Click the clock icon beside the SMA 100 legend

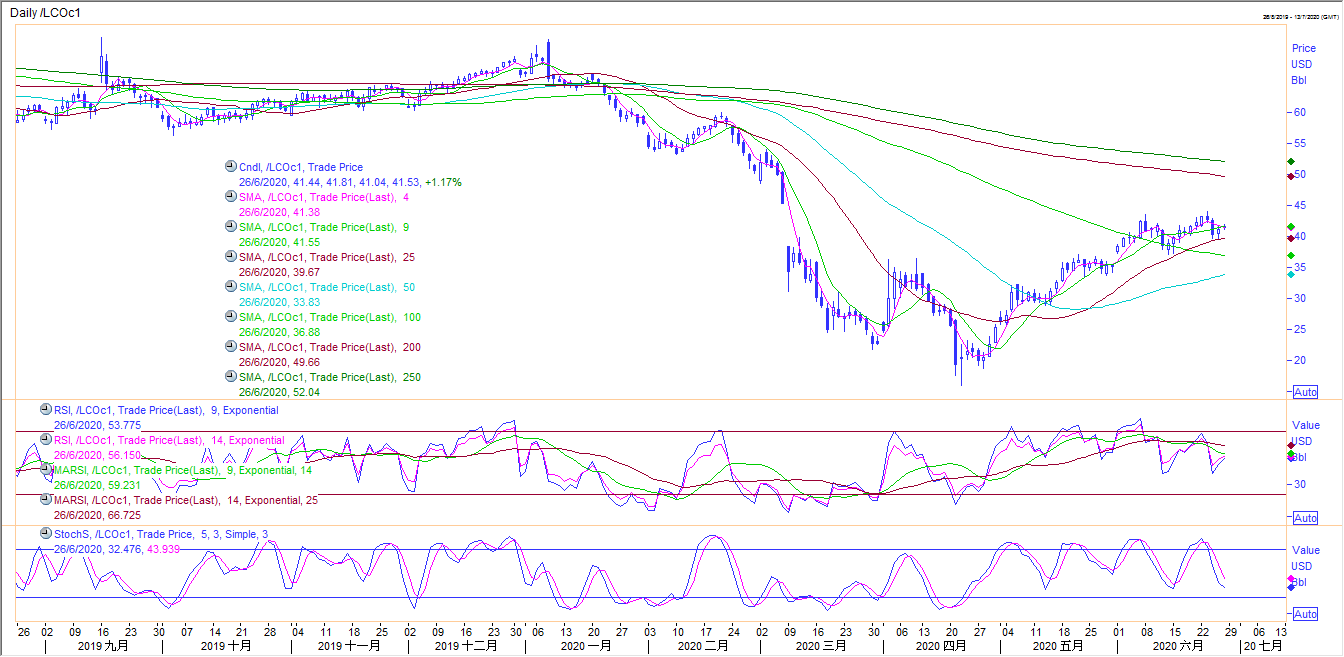[x=231, y=317]
